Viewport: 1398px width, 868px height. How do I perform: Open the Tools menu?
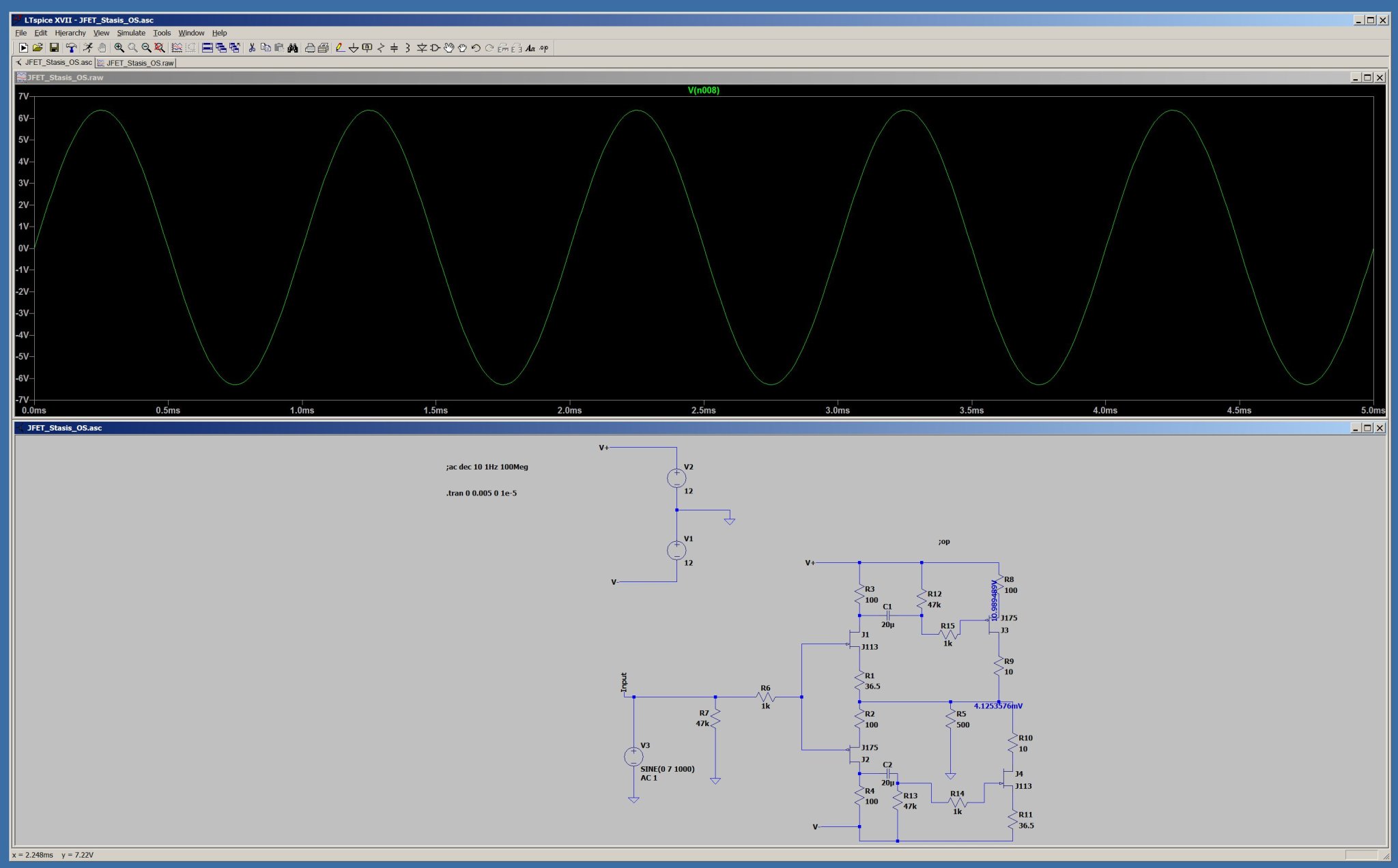162,33
